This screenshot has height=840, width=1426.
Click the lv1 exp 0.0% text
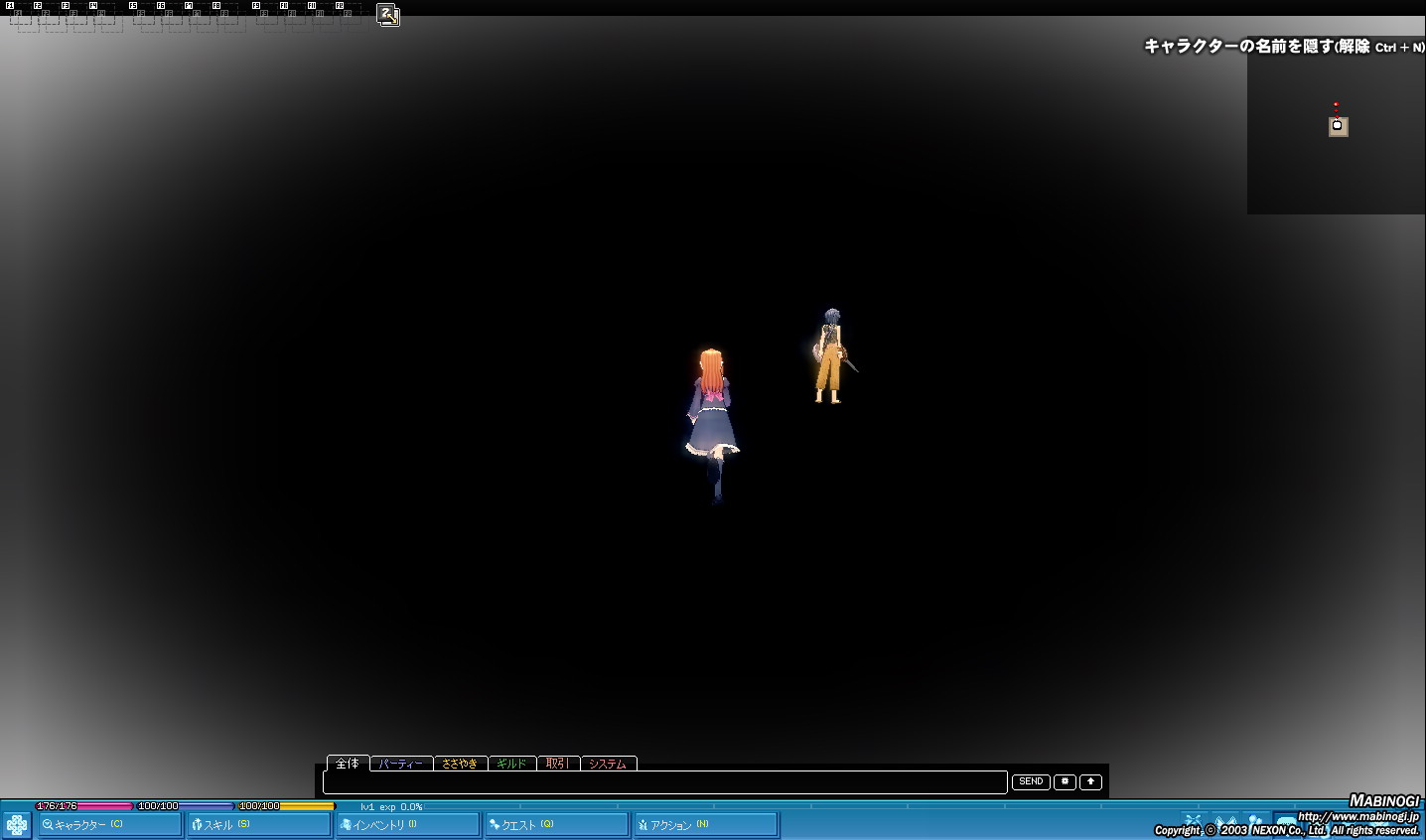click(391, 807)
